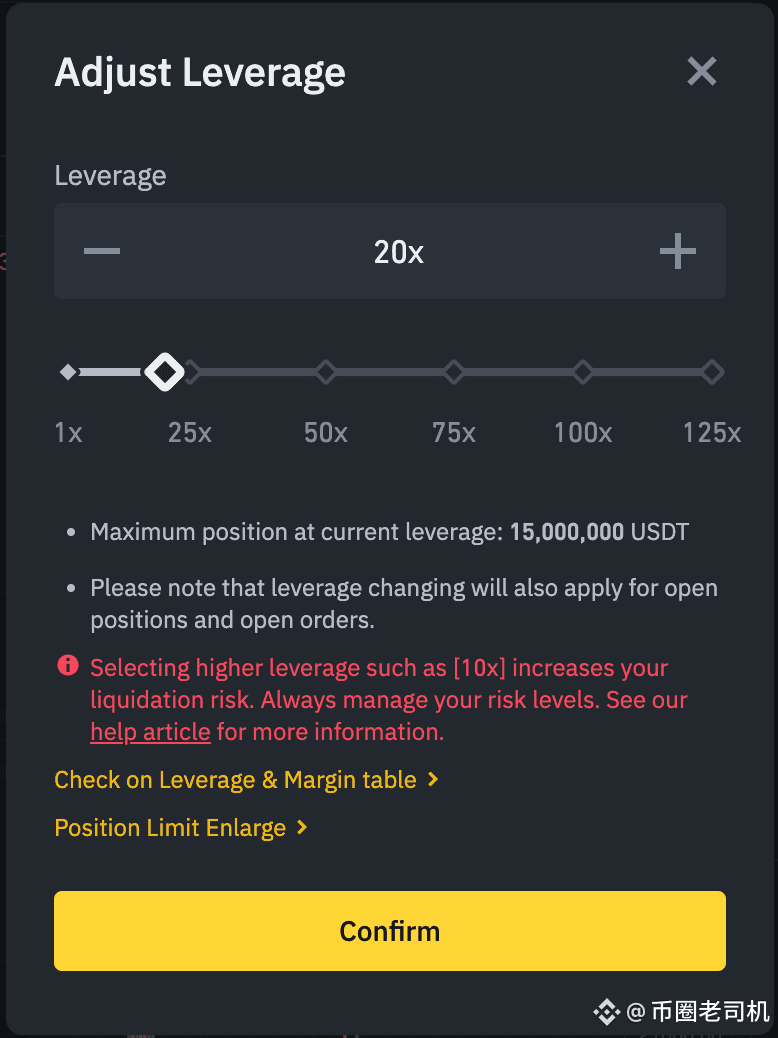Click the 20x leverage value field
Image resolution: width=778 pixels, height=1038 pixels.
click(x=398, y=252)
